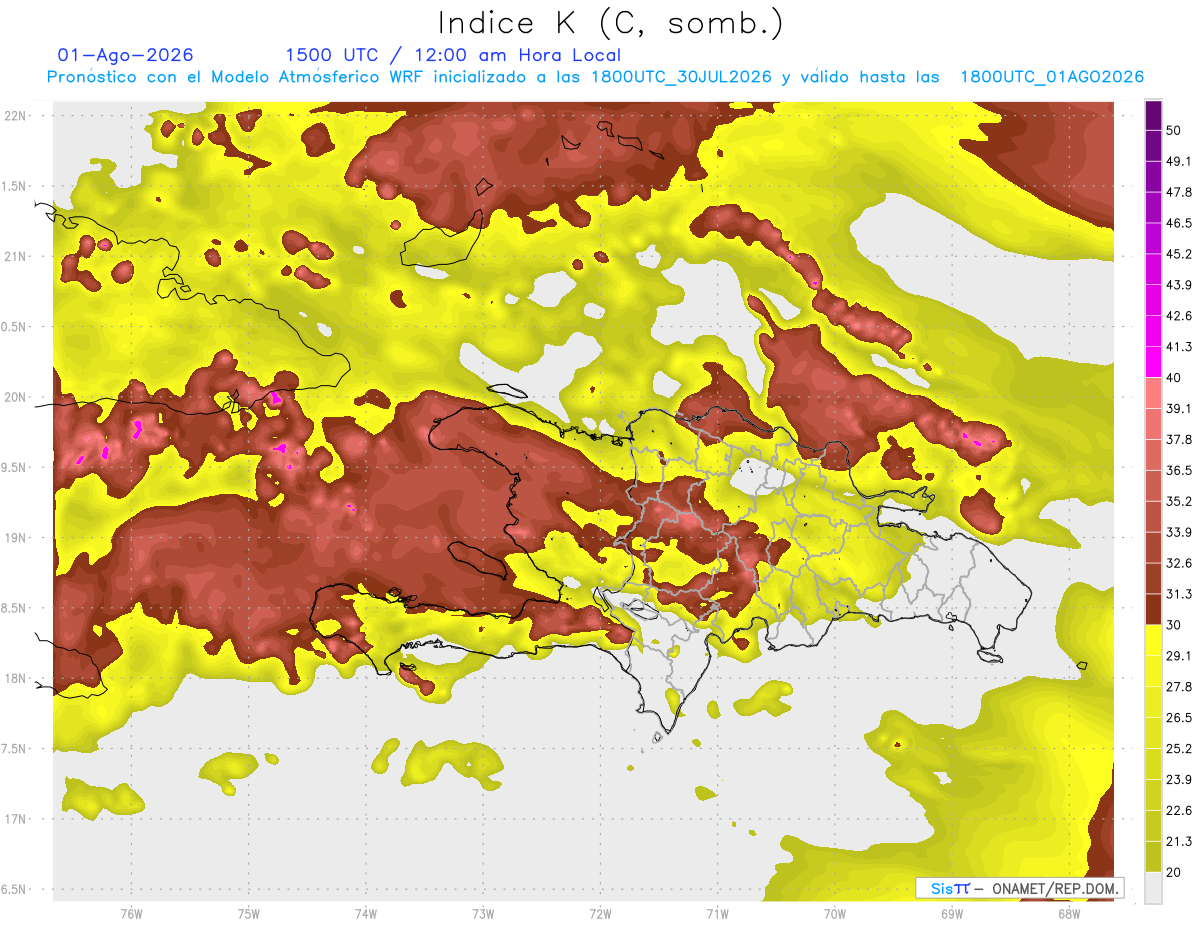This screenshot has height=927, width=1200.
Task: Click the "74W" longitude label
Action: (x=365, y=914)
